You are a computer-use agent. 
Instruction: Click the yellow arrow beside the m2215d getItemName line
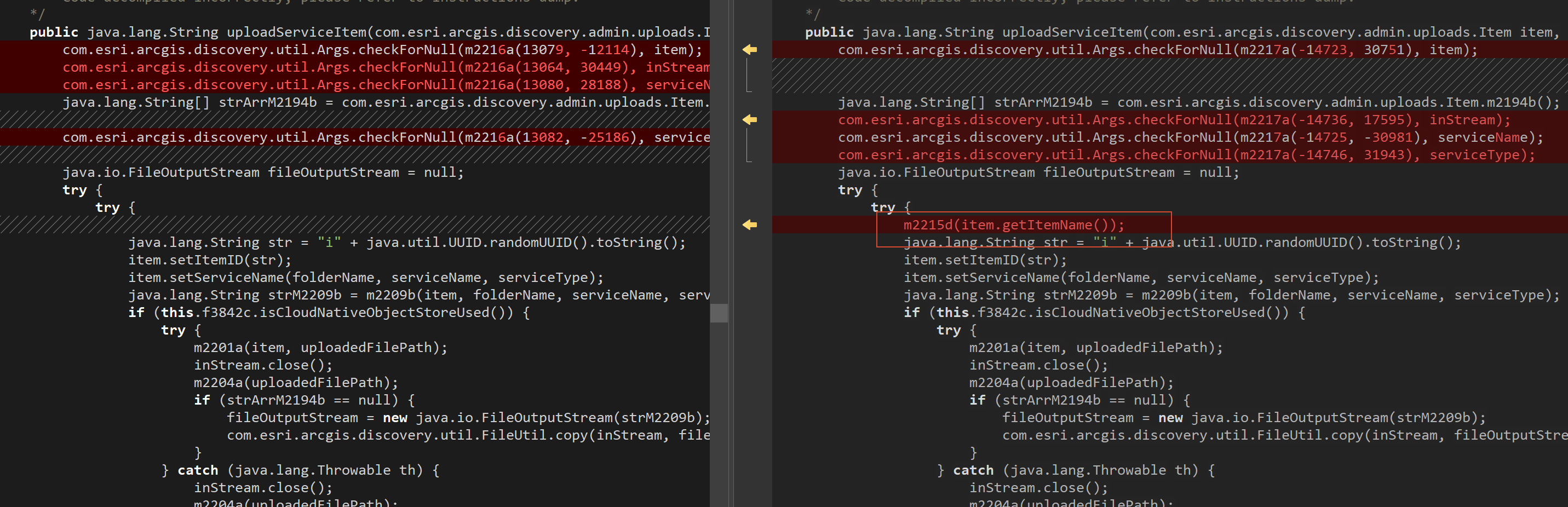[x=749, y=225]
